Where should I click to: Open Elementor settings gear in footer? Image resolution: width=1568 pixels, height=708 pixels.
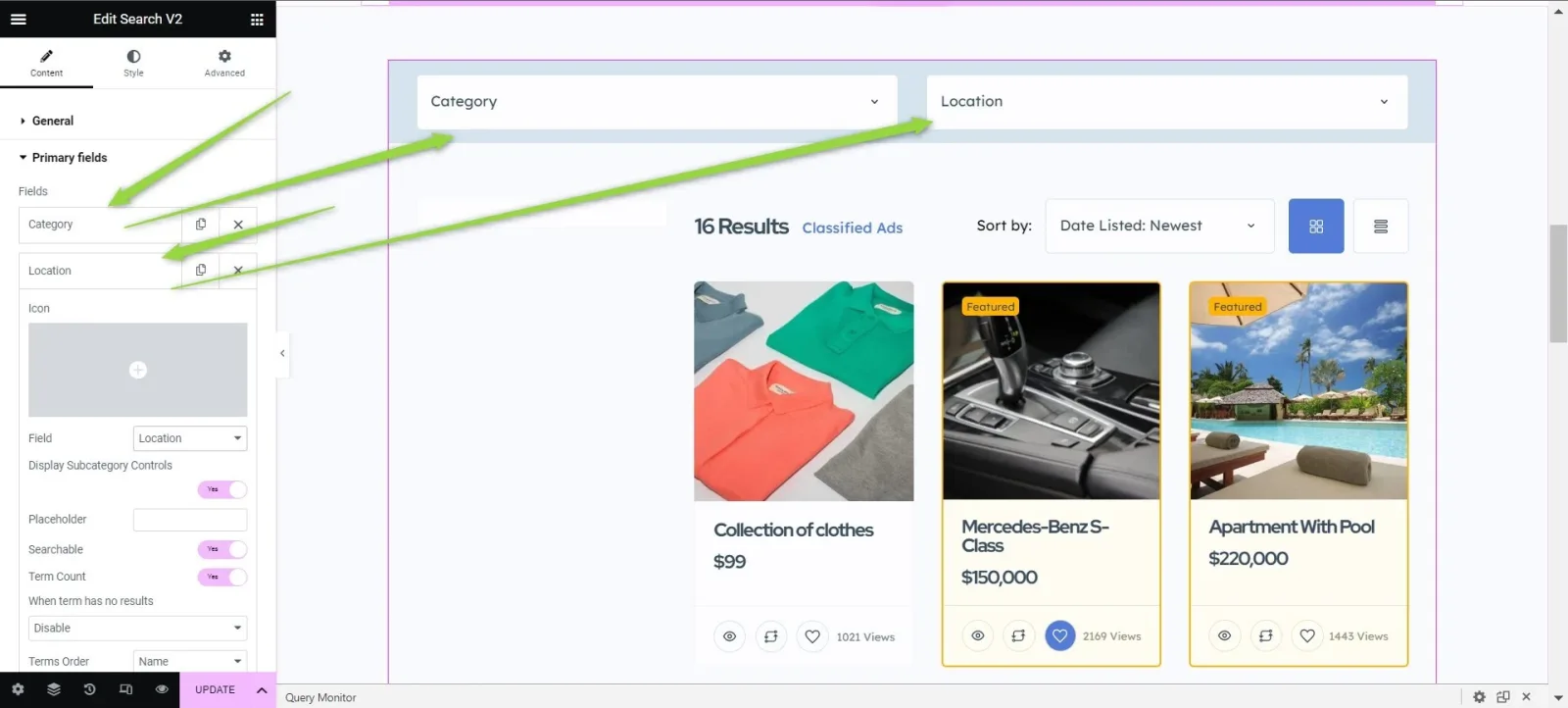18,689
